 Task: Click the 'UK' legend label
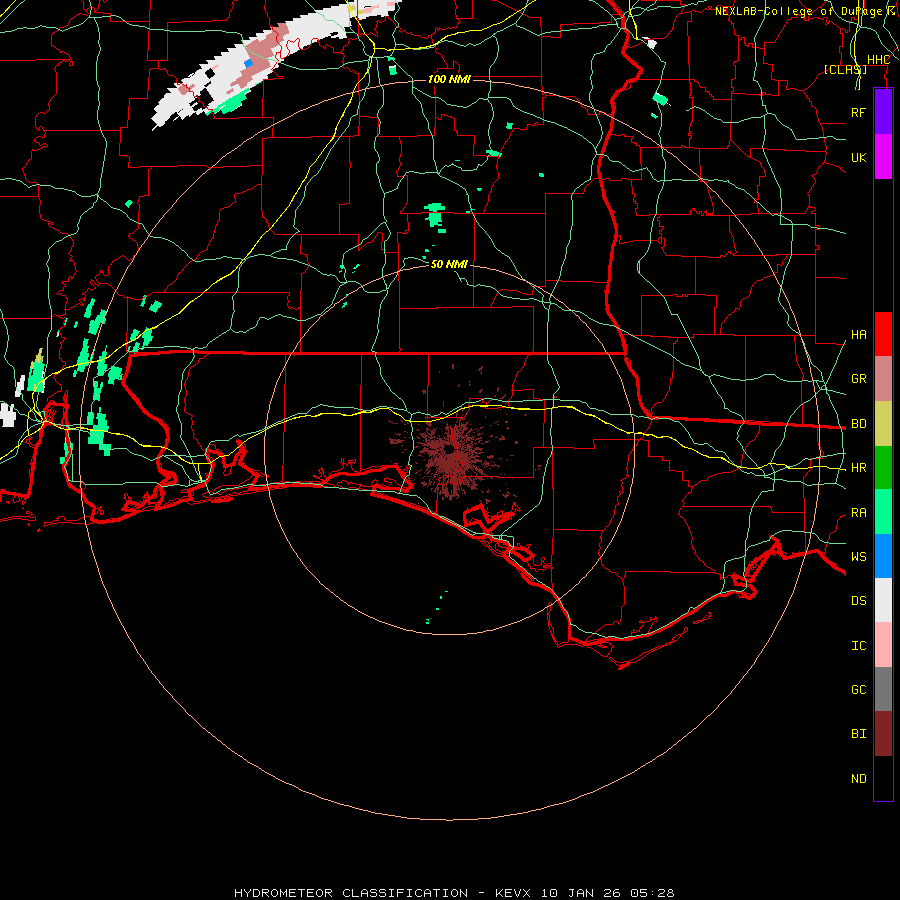point(858,157)
